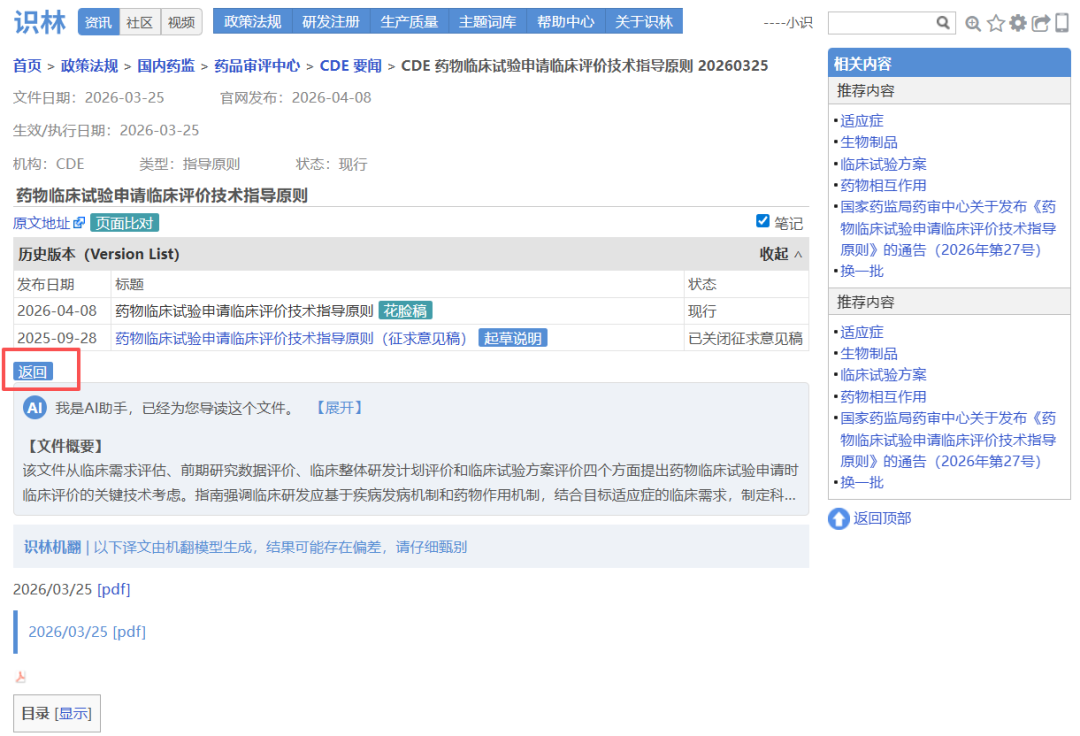This screenshot has height=736, width=1080.
Task: Click the search magnifier icon in search box
Action: [x=943, y=22]
